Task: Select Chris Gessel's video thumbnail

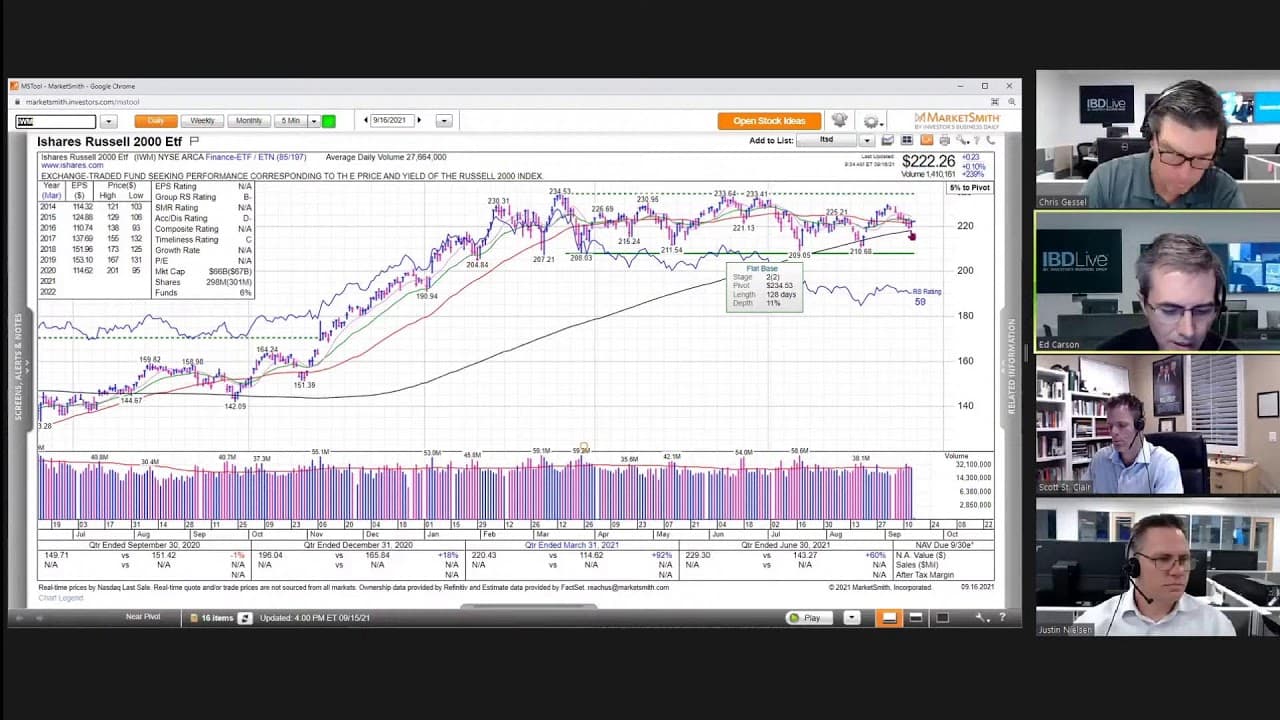Action: point(1158,140)
